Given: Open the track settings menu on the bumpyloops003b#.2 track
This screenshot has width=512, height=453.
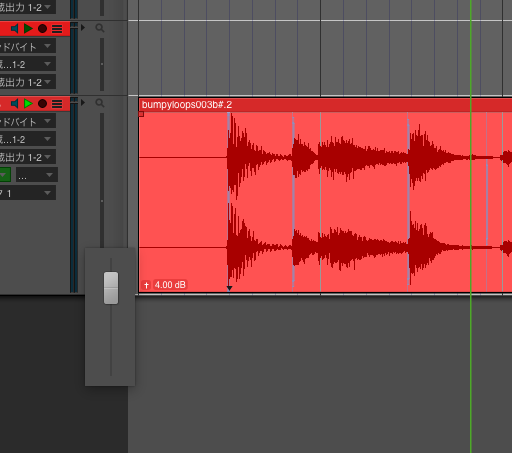Looking at the screenshot, I should (57, 104).
